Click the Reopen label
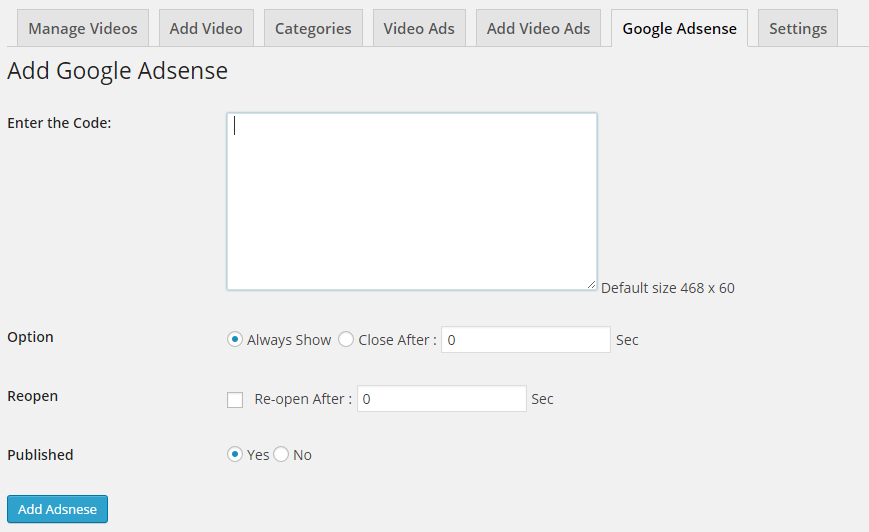This screenshot has height=532, width=869. point(33,396)
